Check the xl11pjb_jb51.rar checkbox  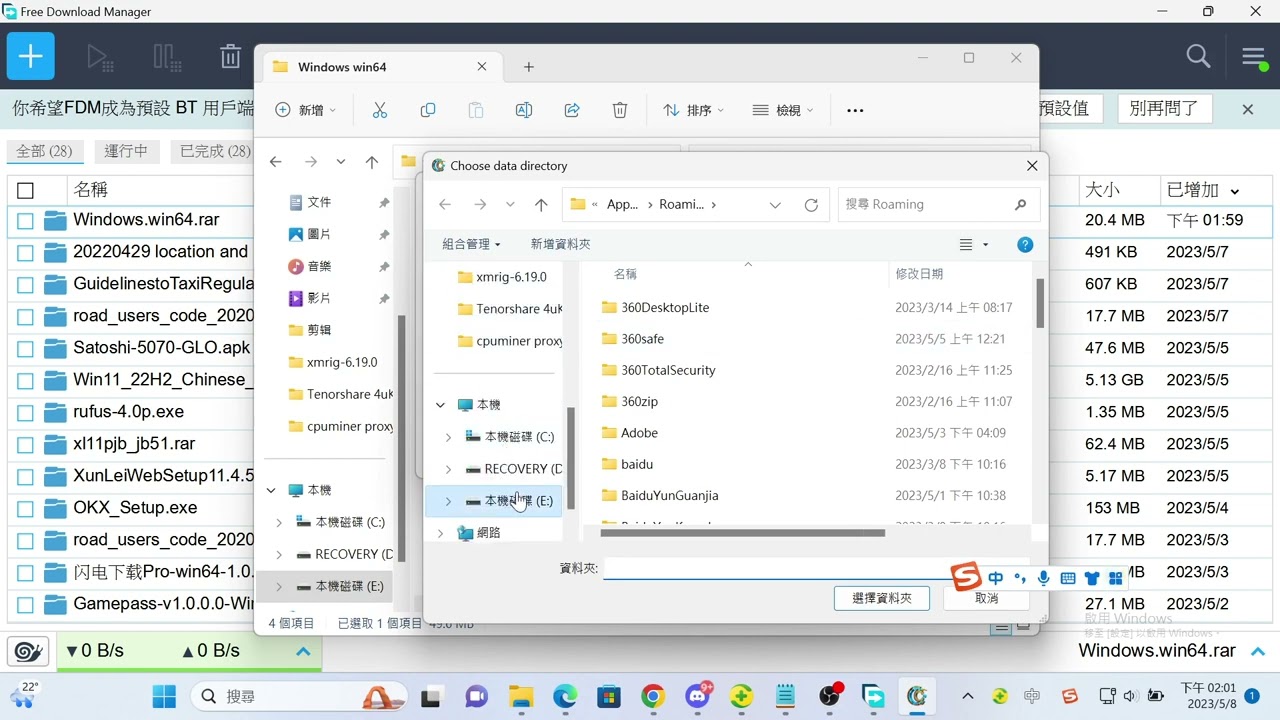tap(25, 445)
